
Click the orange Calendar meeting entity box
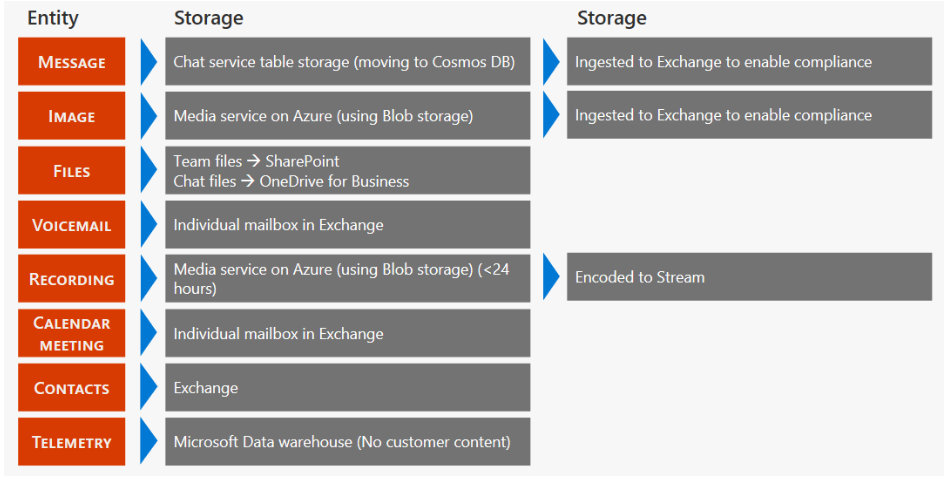point(72,333)
